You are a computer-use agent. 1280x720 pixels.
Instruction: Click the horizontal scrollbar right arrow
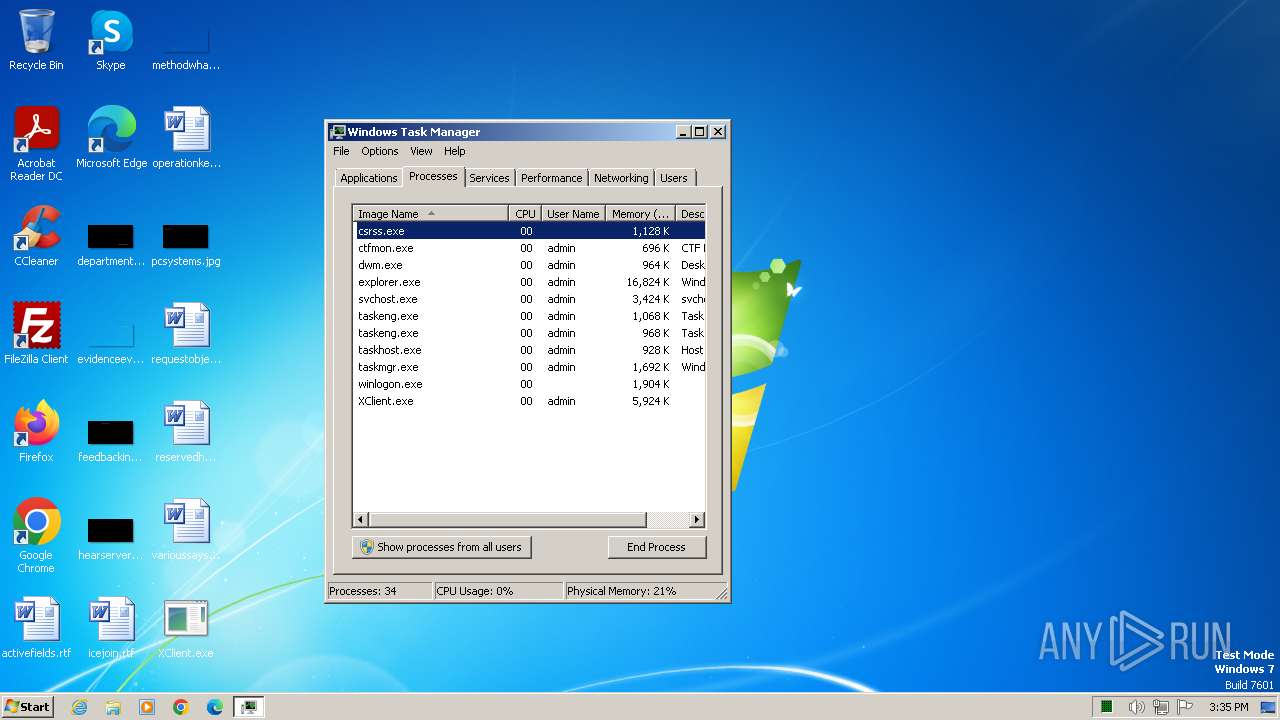pos(697,520)
